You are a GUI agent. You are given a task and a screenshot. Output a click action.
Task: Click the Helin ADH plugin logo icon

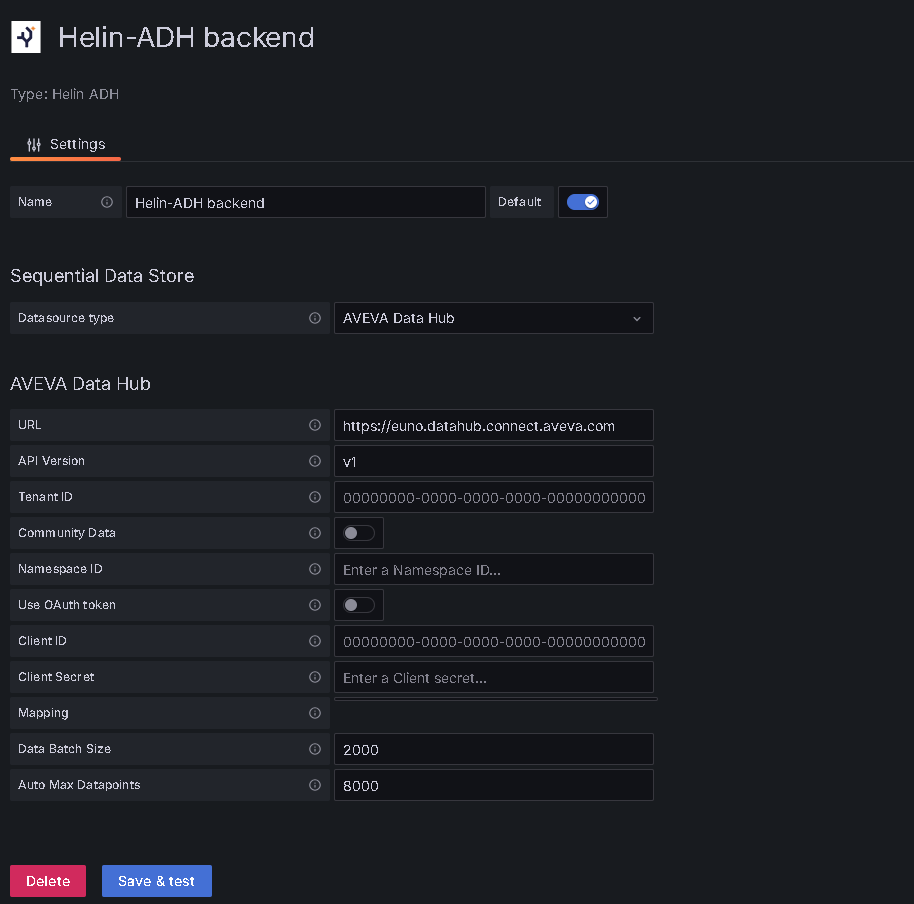pos(26,37)
